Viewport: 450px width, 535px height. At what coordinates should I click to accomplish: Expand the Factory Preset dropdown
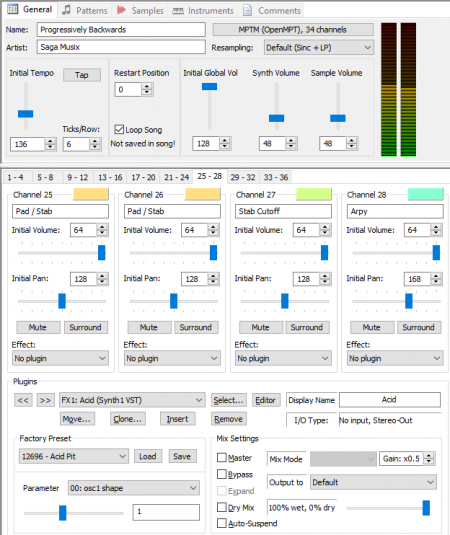pos(73,456)
